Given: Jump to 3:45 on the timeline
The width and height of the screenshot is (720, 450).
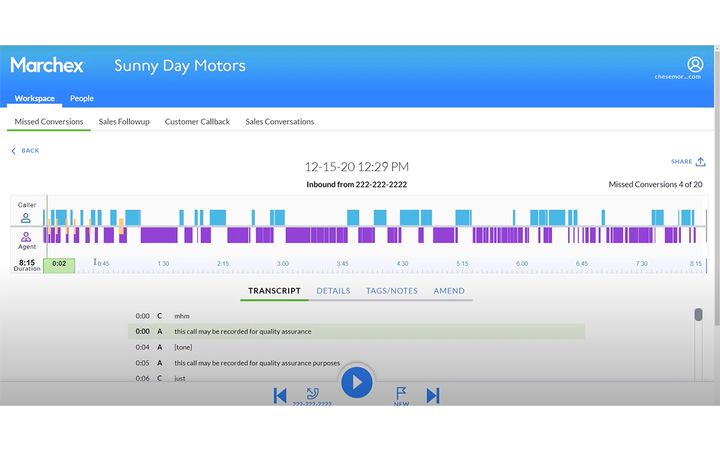Looking at the screenshot, I should (342, 264).
